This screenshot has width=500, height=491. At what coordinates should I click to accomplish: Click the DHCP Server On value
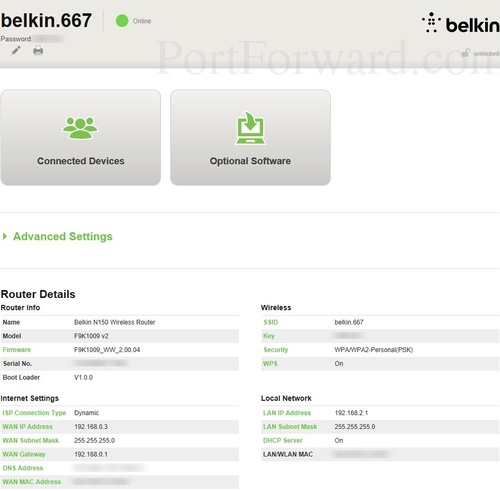tap(339, 440)
